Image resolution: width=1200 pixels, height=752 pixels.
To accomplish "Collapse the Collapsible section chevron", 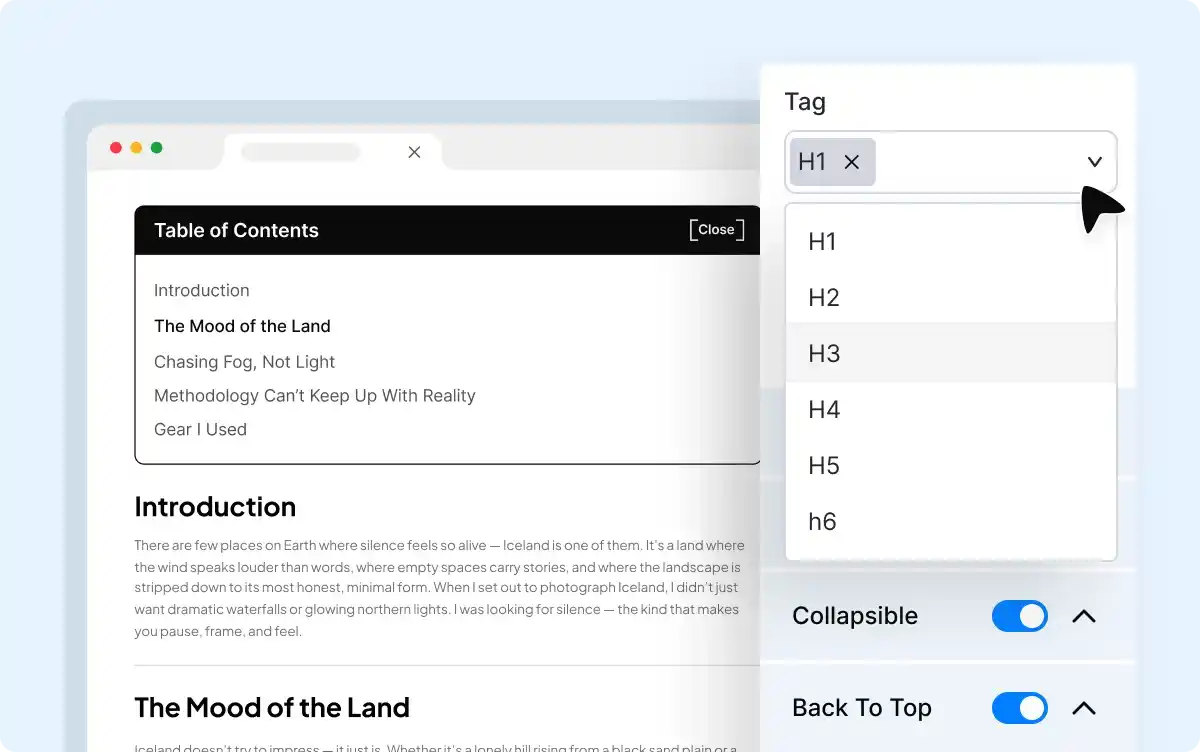I will [x=1084, y=616].
